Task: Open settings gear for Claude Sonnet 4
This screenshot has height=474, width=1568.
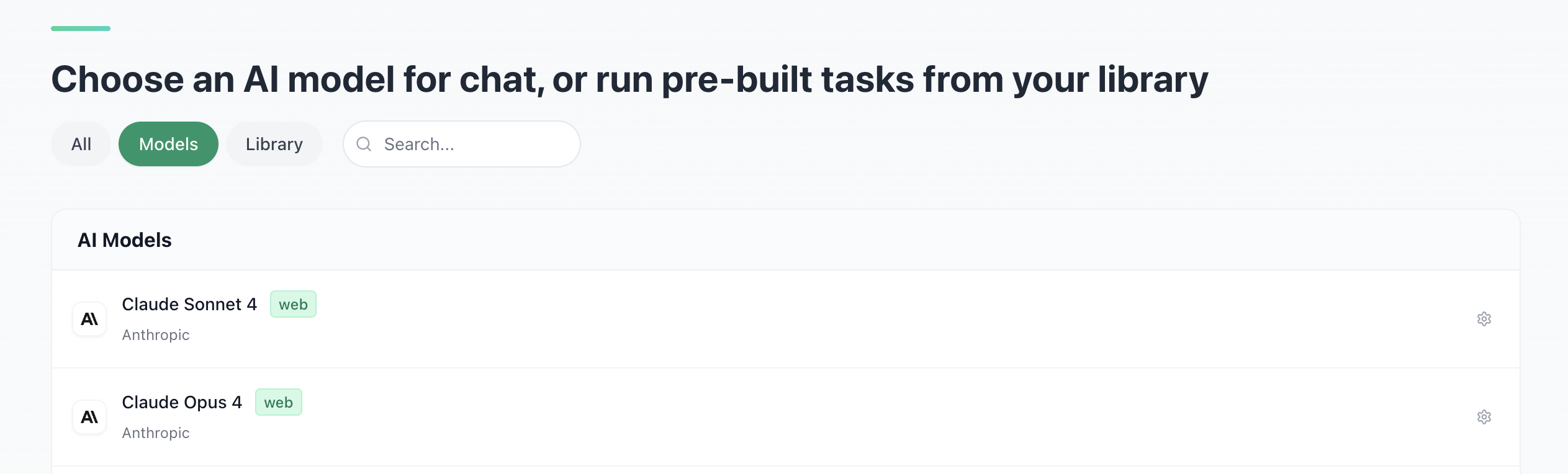Action: [1484, 319]
